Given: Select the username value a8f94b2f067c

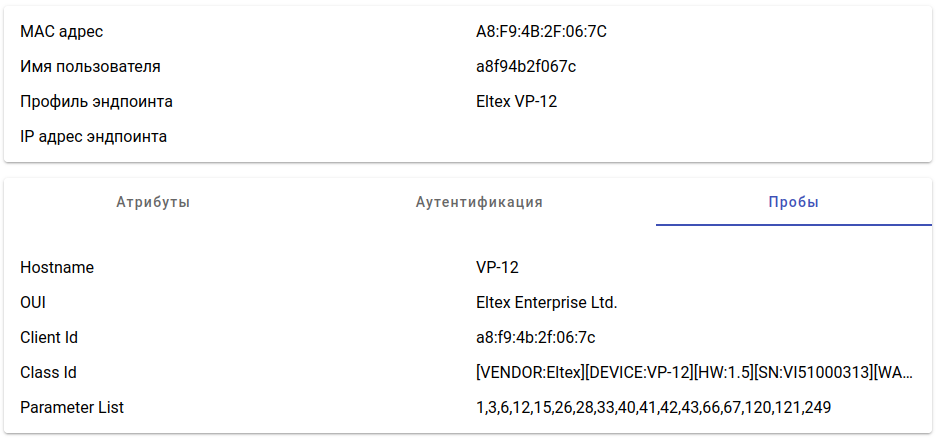Looking at the screenshot, I should (x=526, y=67).
